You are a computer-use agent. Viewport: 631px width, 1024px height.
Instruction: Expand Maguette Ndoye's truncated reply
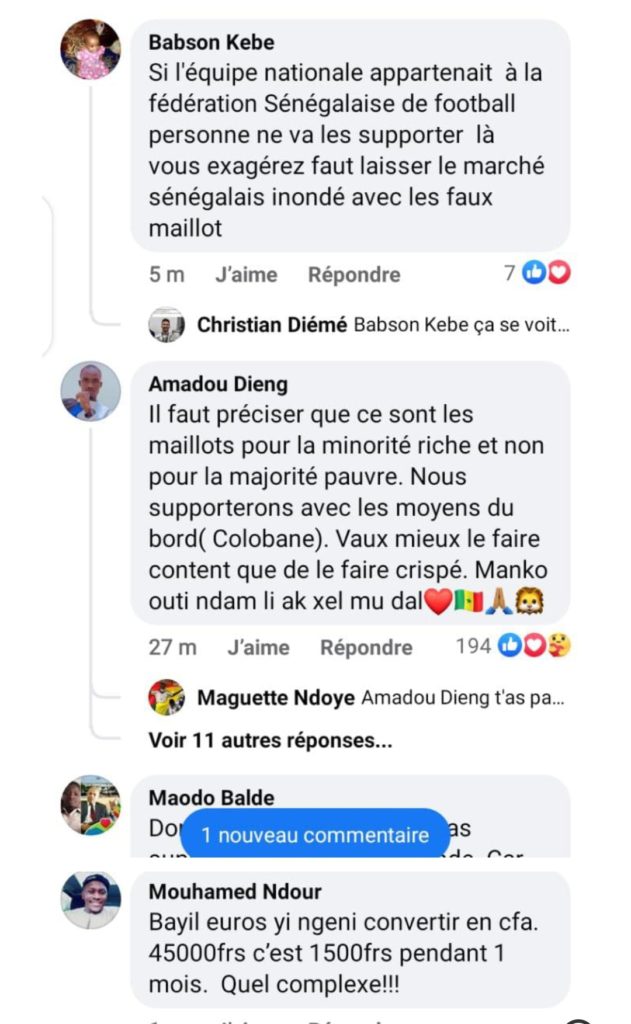[x=462, y=698]
